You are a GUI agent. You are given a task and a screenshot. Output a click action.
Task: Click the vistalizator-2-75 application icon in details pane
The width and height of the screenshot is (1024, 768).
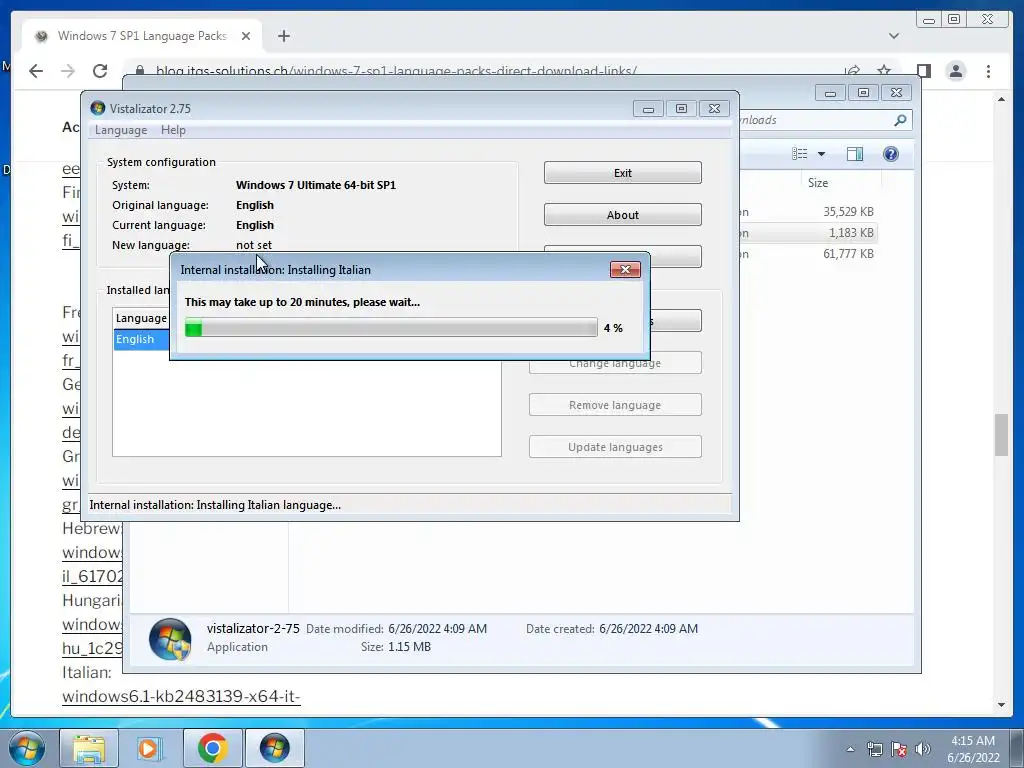[170, 639]
